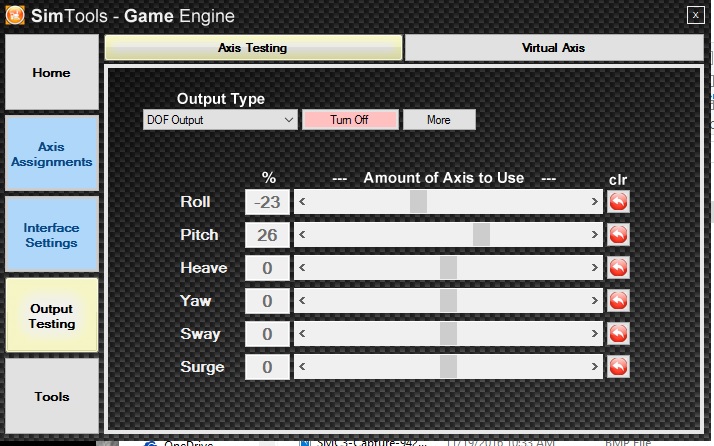This screenshot has height=446, width=714.
Task: Decrease Surge slider with left arrow
Action: (302, 367)
